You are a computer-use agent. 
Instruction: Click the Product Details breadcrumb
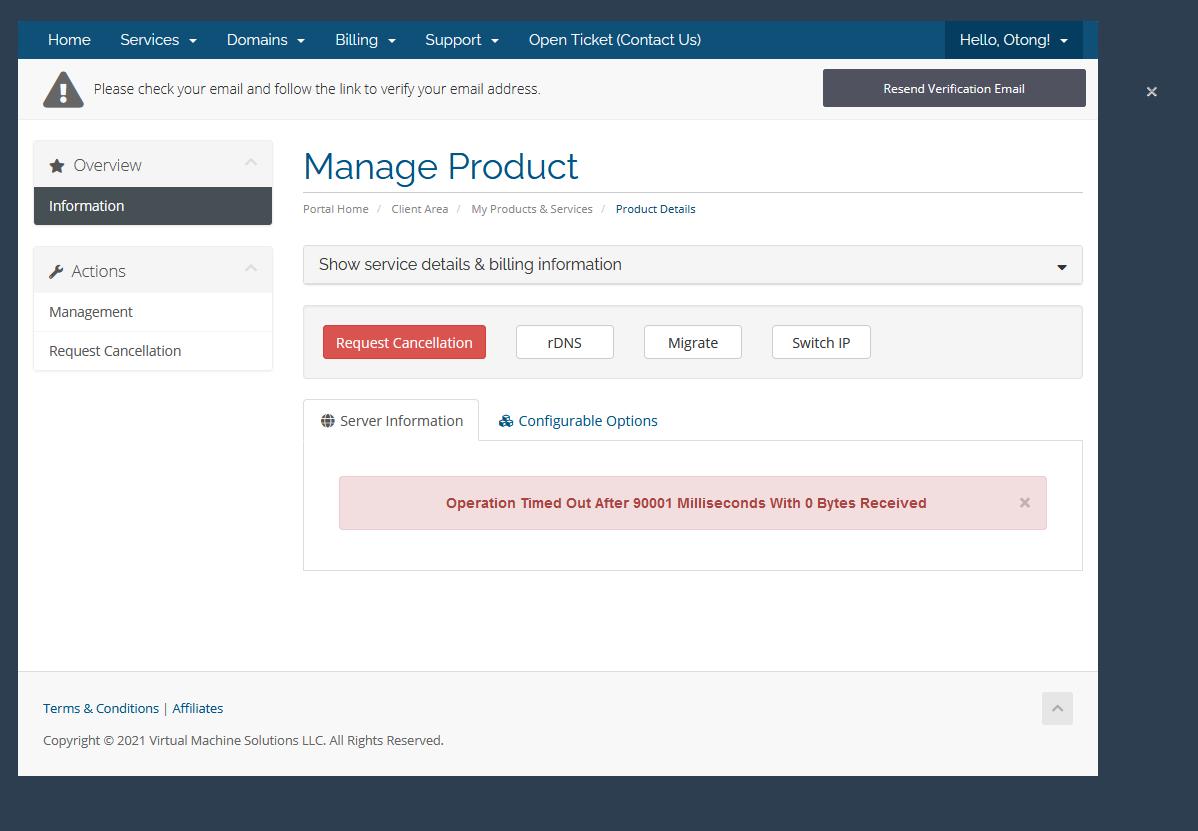pos(656,209)
